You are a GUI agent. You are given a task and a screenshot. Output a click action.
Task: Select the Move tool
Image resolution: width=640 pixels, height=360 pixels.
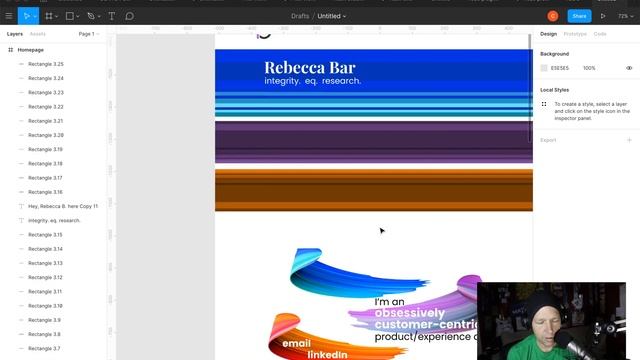(26, 16)
